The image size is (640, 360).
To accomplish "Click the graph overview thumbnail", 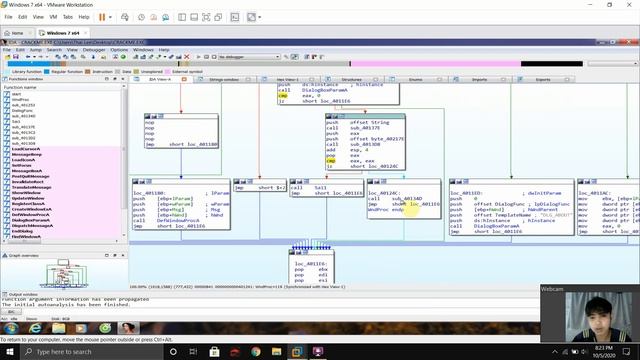I will pyautogui.click(x=63, y=274).
